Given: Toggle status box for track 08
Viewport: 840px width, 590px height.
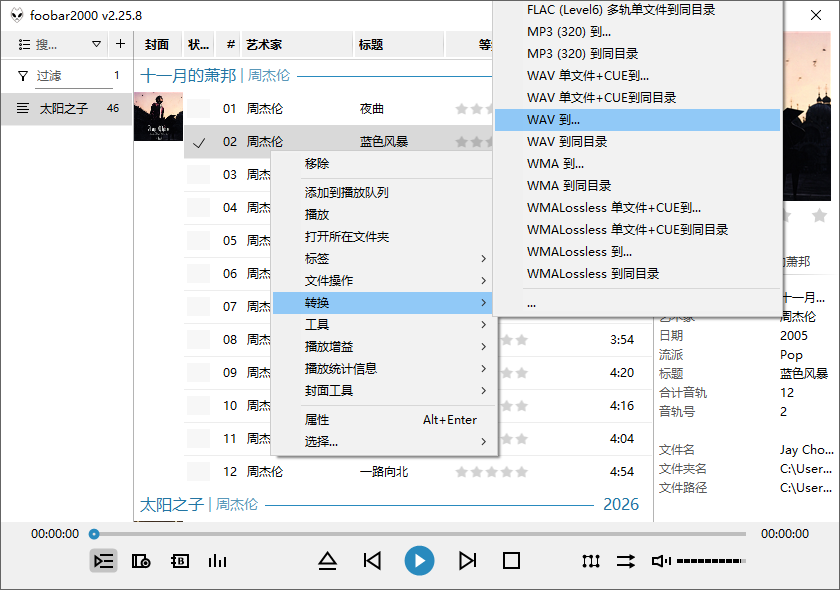Looking at the screenshot, I should pyautogui.click(x=199, y=340).
